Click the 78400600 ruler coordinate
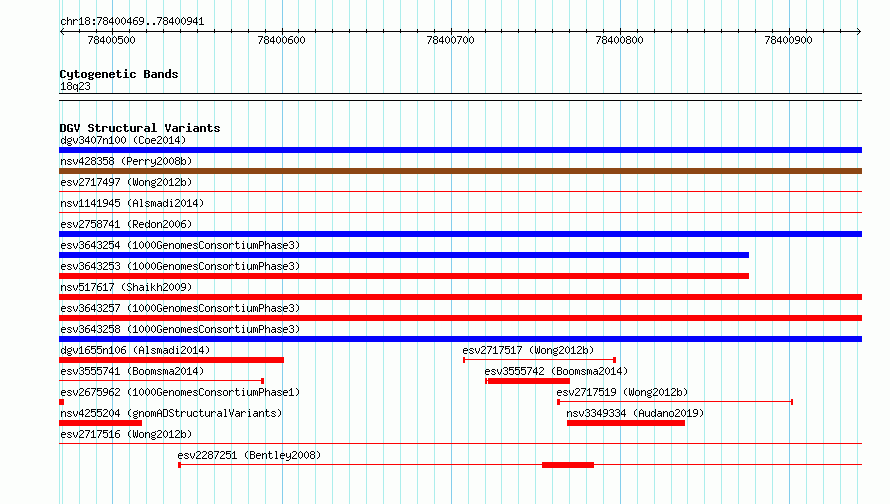 coord(282,40)
